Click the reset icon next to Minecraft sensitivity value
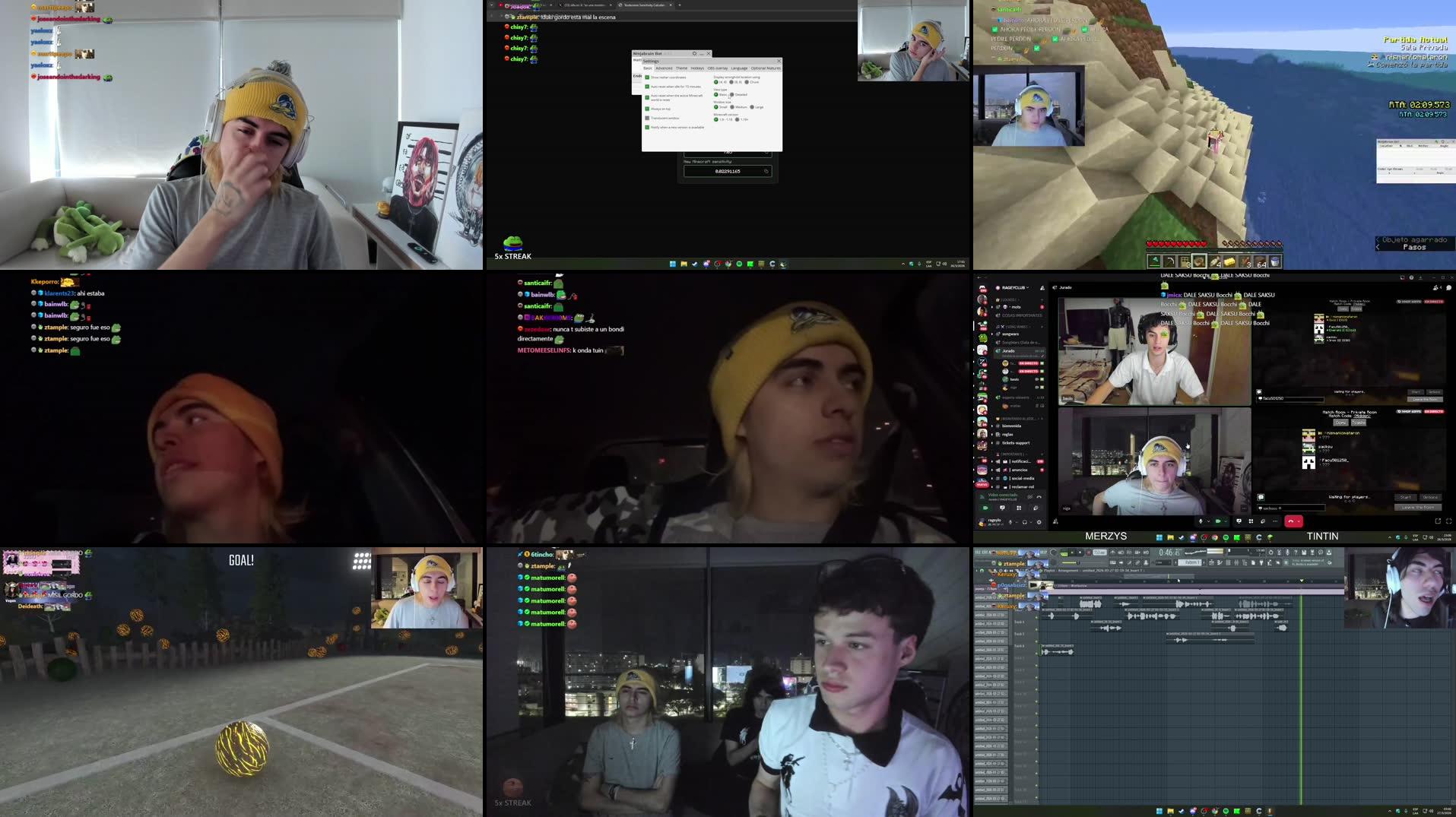The image size is (1456, 817). [766, 171]
